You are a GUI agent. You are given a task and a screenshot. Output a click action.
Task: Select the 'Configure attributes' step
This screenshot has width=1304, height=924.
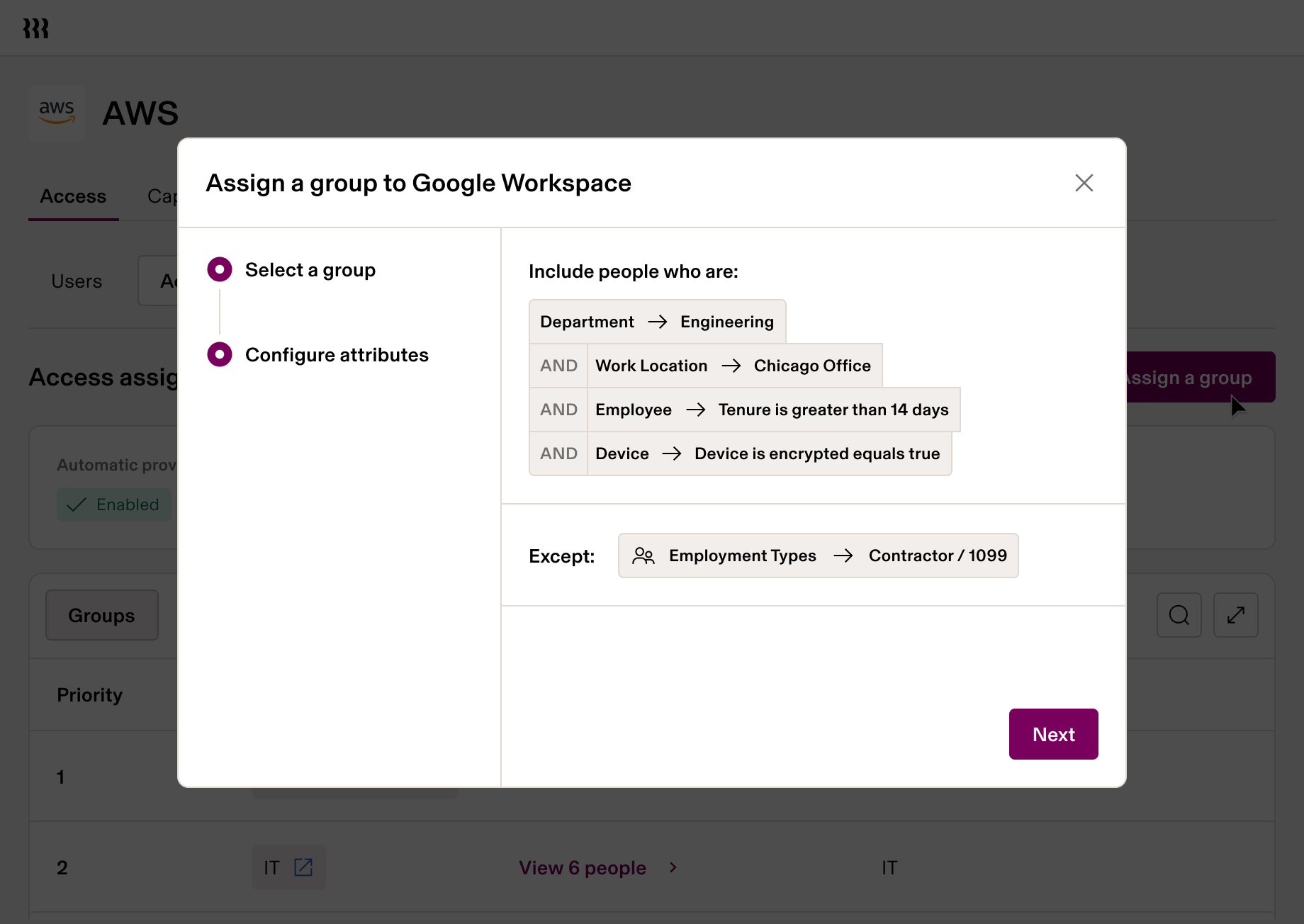pyautogui.click(x=317, y=355)
